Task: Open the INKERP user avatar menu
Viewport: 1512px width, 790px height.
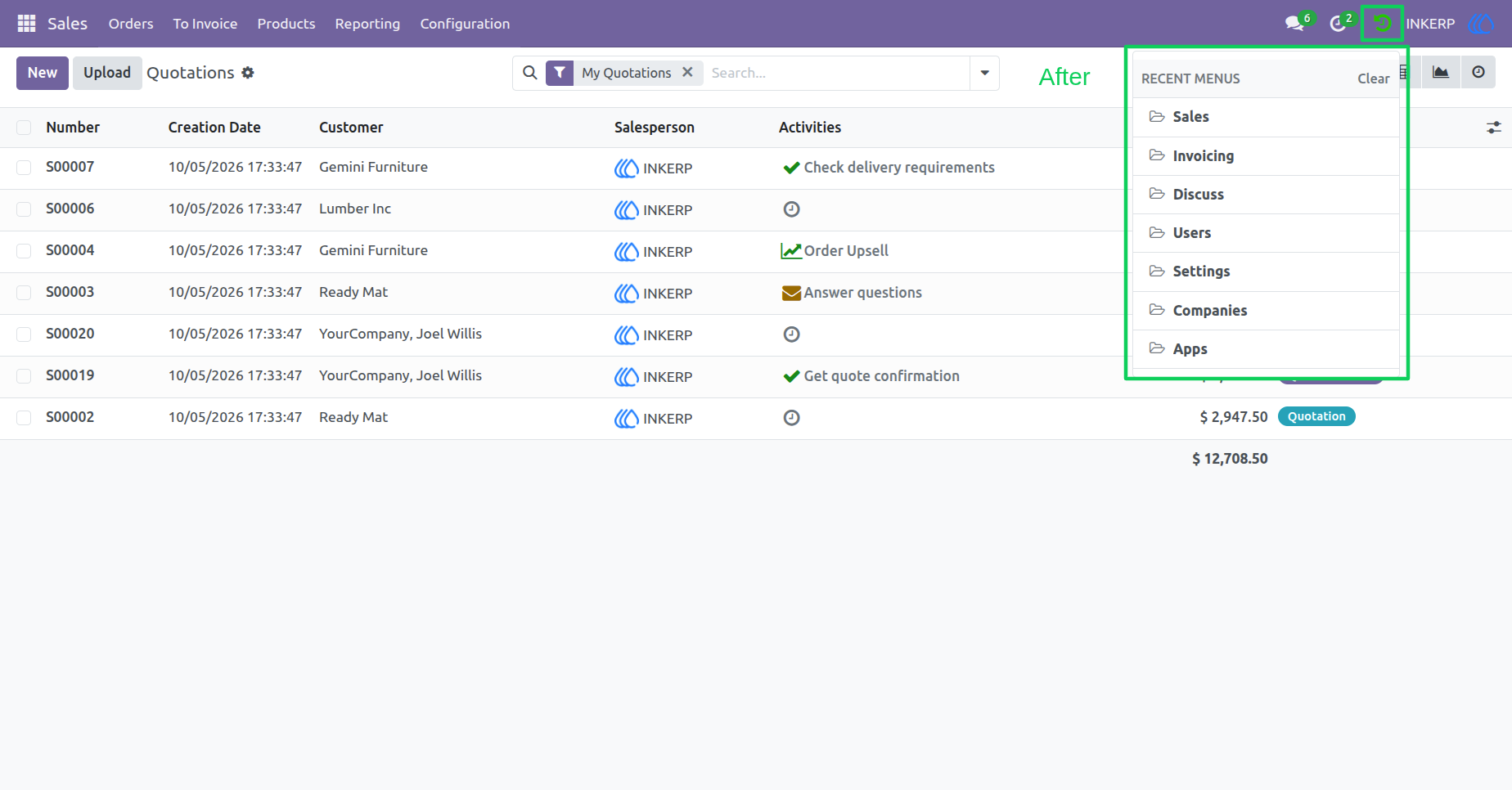Action: pyautogui.click(x=1481, y=24)
